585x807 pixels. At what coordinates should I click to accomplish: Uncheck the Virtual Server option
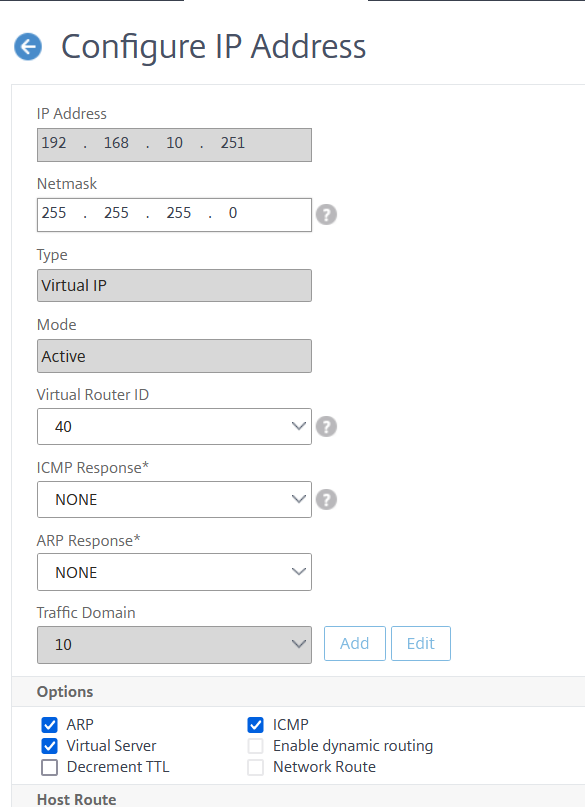coord(49,746)
